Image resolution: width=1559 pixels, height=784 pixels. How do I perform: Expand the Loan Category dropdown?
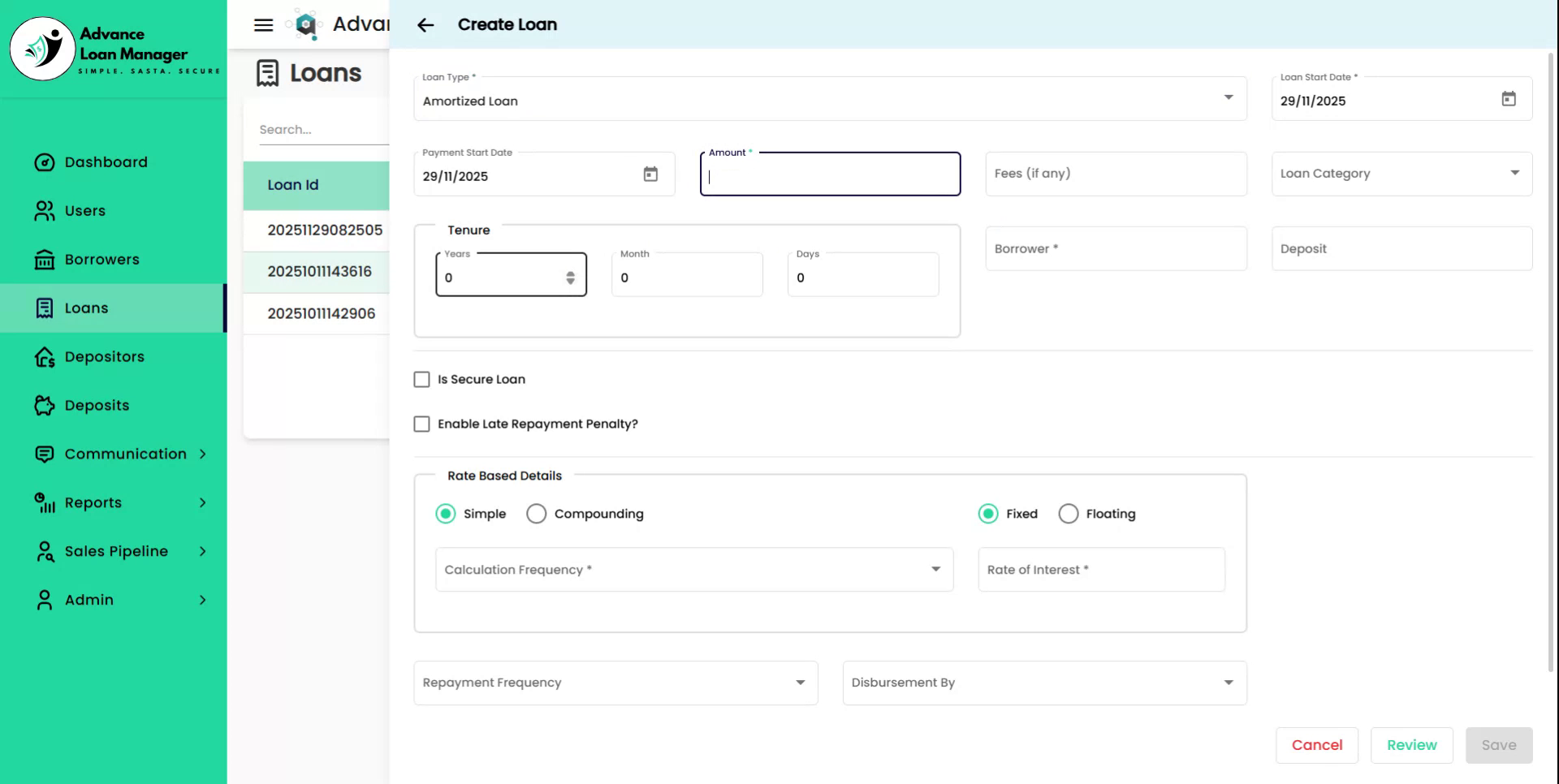(1401, 174)
